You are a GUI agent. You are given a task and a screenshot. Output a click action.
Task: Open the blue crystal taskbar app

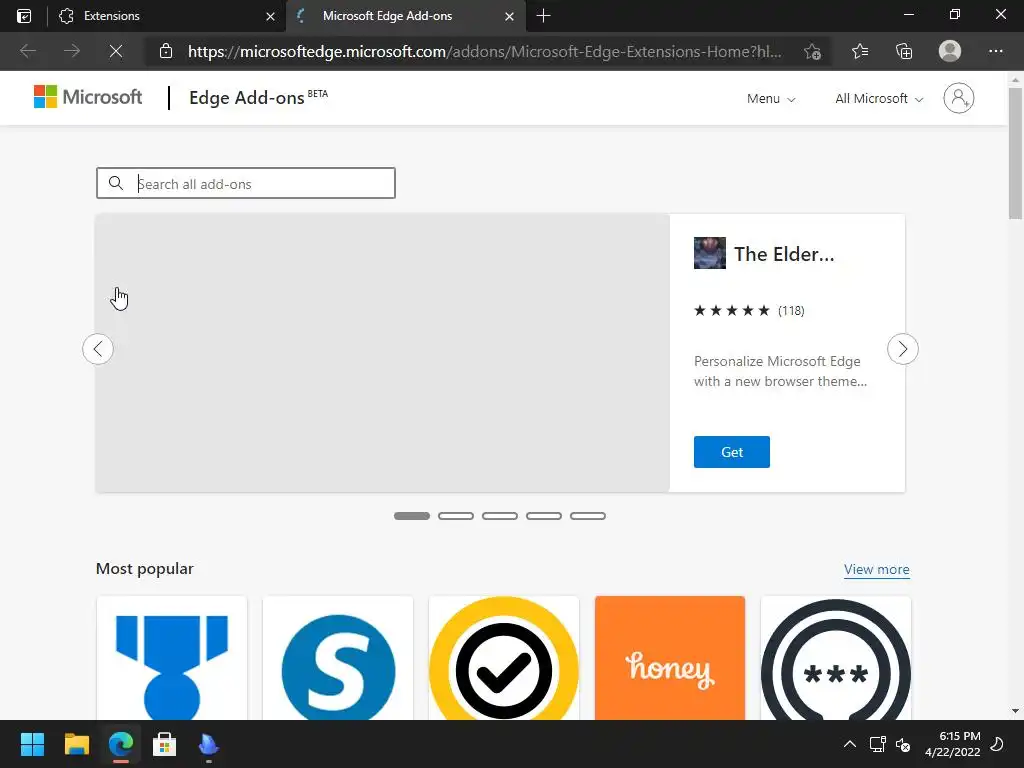point(208,744)
